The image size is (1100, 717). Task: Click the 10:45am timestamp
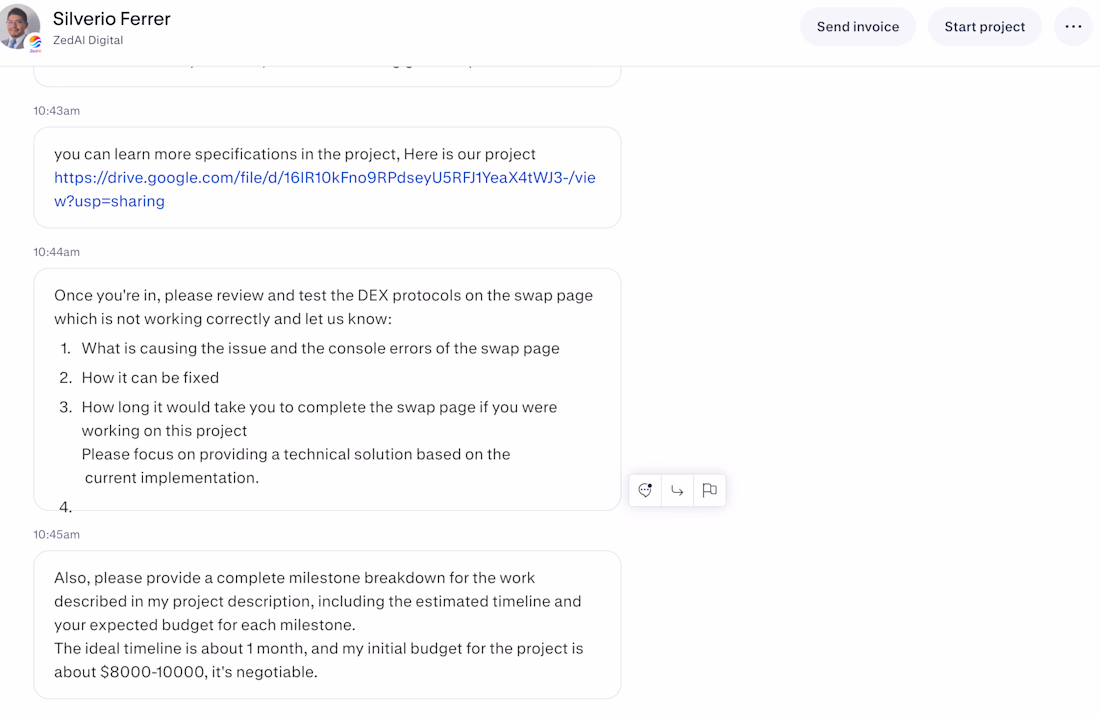[x=57, y=535]
